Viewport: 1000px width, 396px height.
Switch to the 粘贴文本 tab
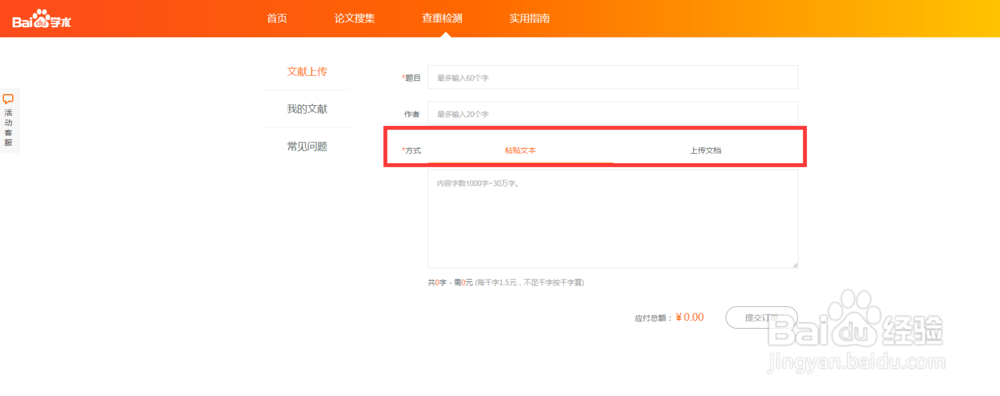520,150
